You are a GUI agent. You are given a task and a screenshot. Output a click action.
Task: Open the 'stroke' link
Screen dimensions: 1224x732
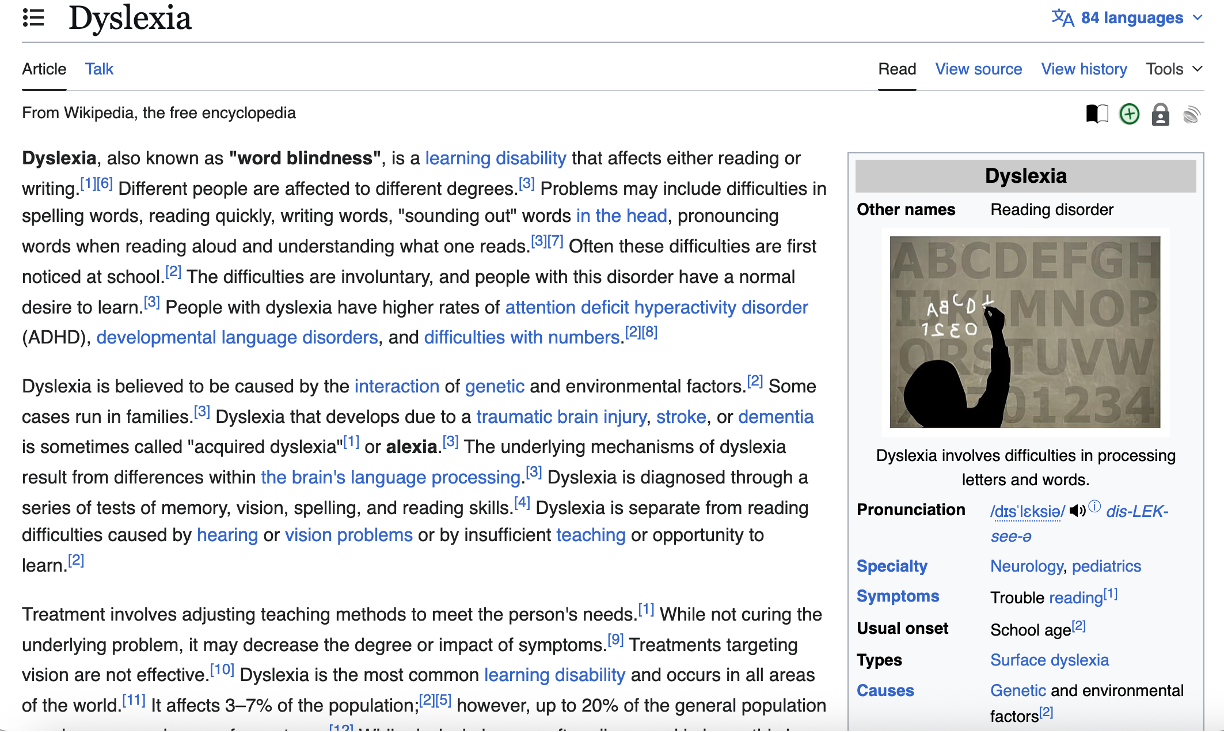point(681,417)
